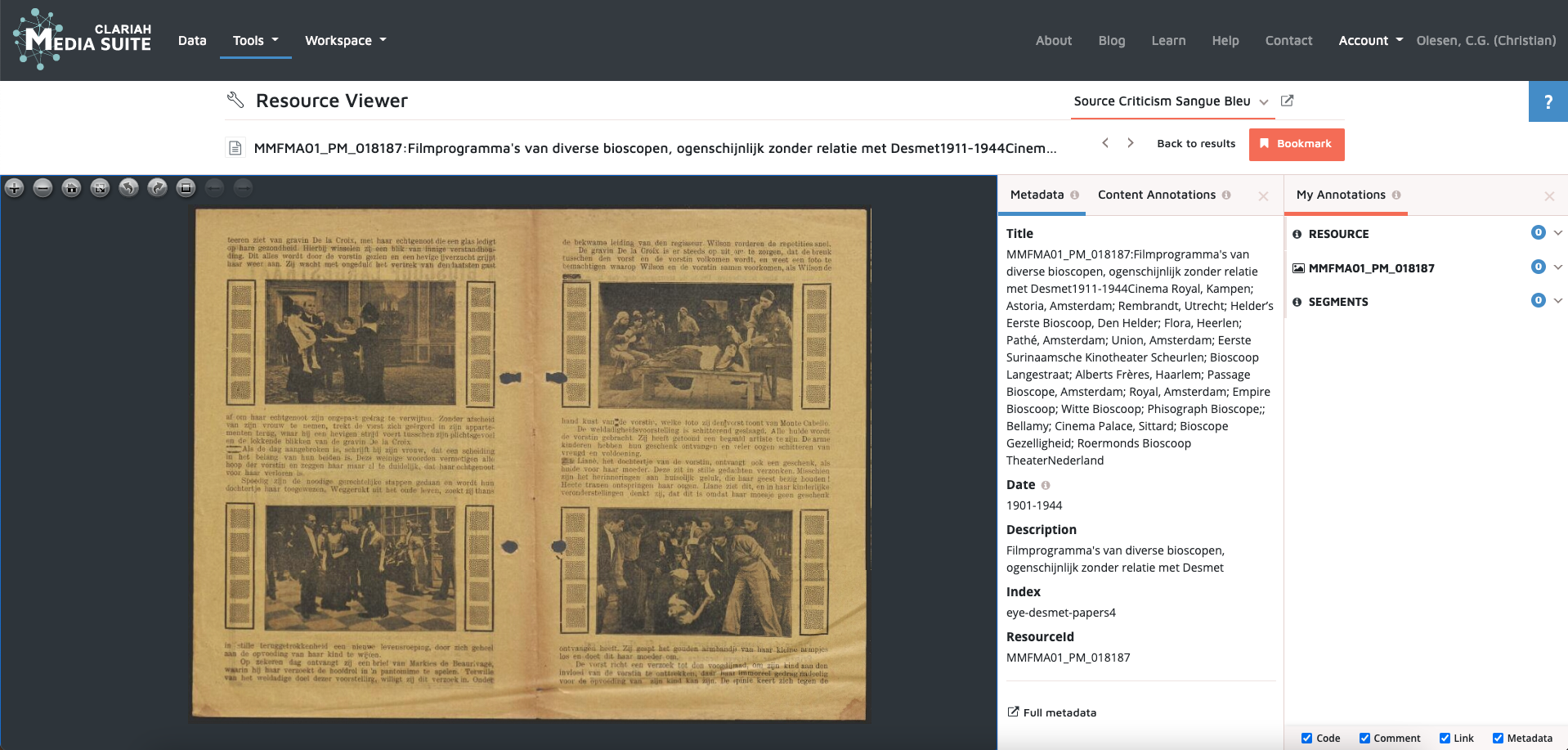Viewport: 1568px width, 750px height.
Task: Rotate the image clockwise
Action: 157,188
